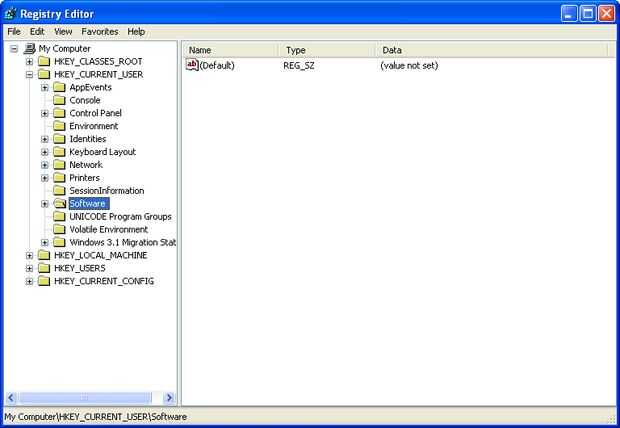Select the (Default) value name
This screenshot has width=620, height=428.
tap(217, 66)
